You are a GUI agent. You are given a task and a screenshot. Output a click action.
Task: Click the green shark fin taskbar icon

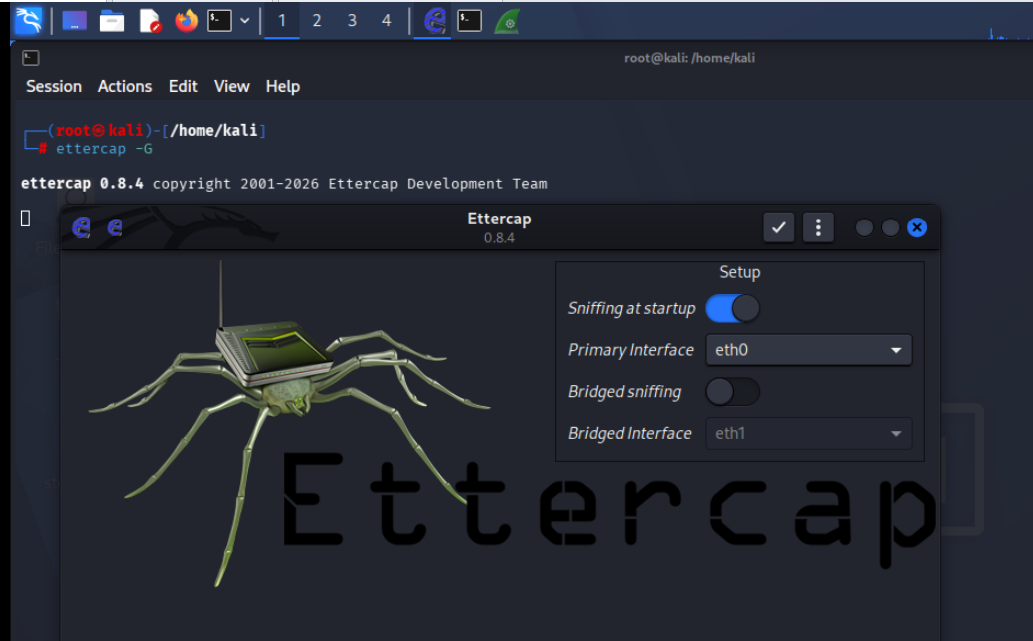pyautogui.click(x=507, y=21)
